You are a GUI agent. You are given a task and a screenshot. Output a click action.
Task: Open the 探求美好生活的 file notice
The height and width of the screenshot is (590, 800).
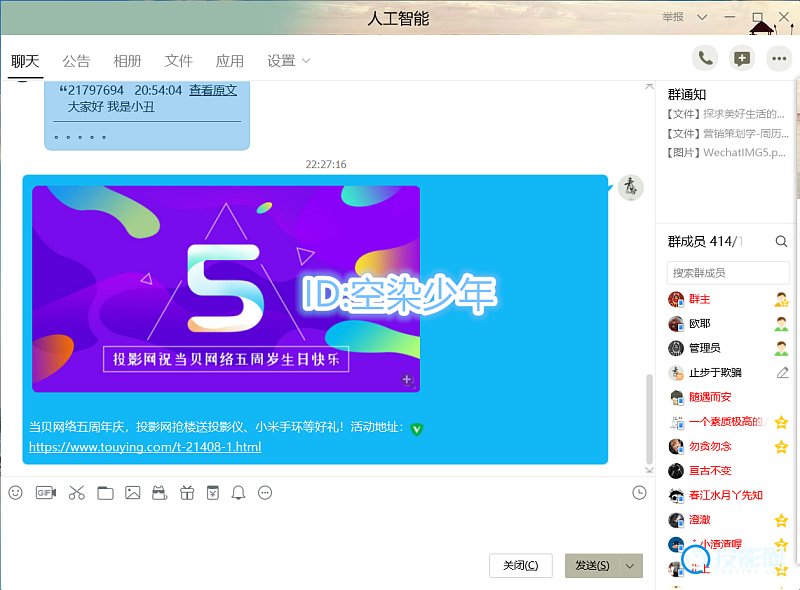[726, 114]
